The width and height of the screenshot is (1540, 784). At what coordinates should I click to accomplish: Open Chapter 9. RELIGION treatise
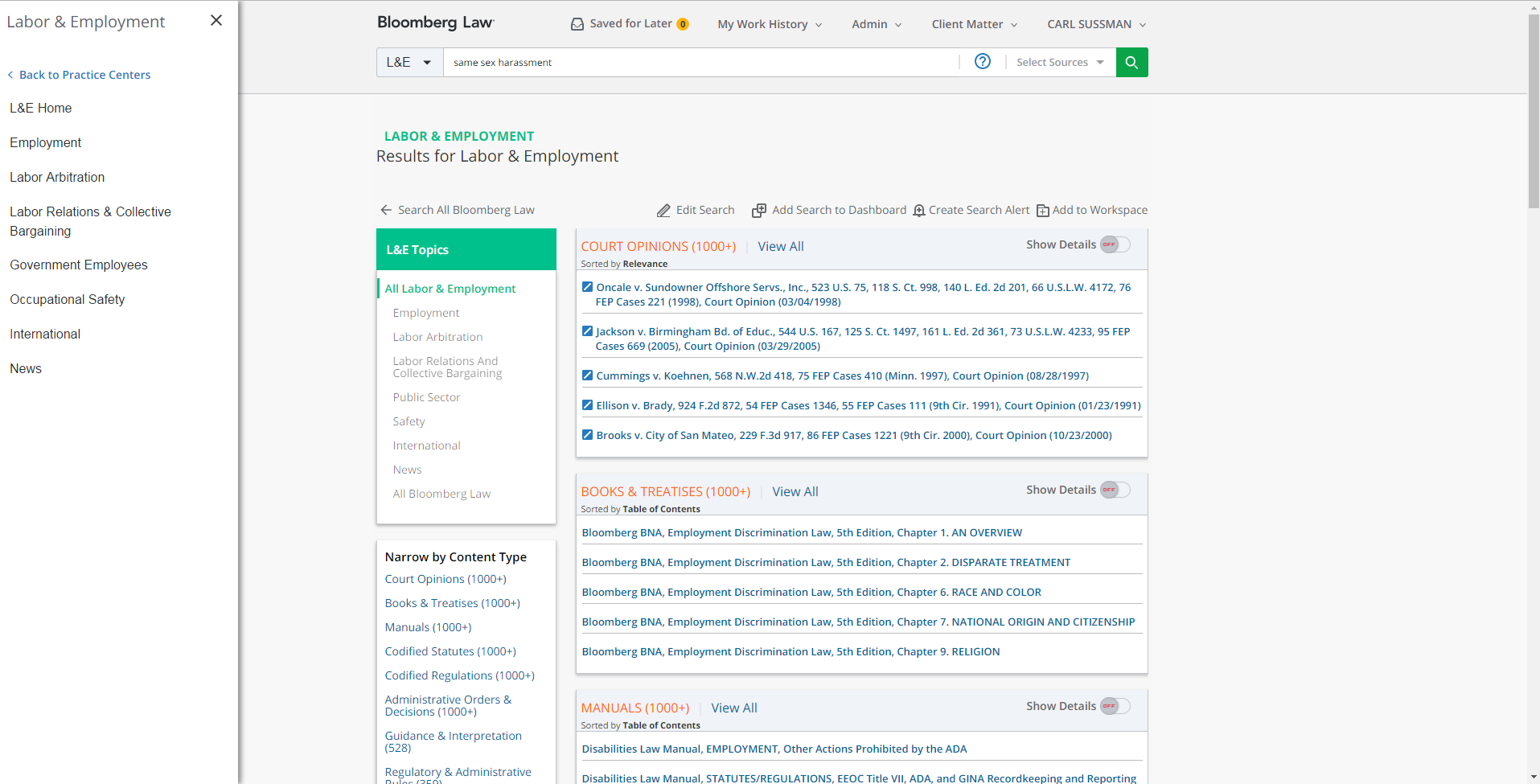pos(791,651)
